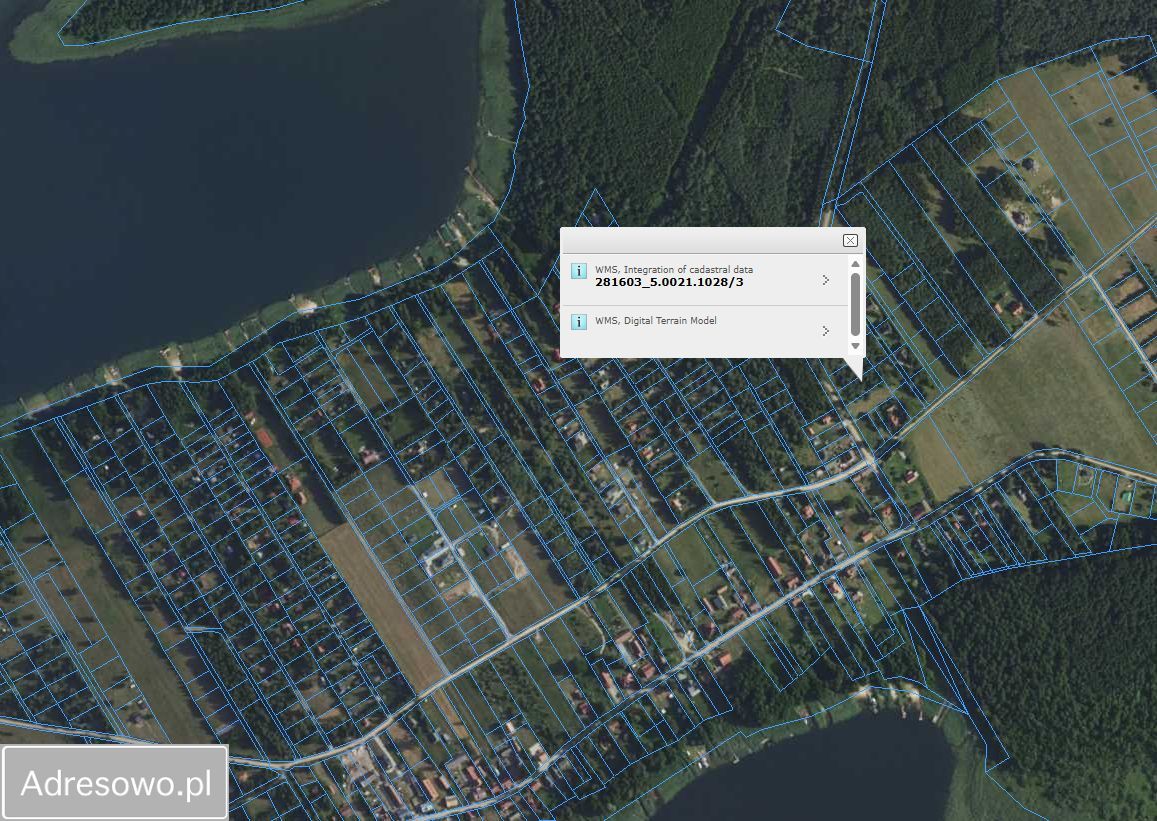Click the popup's vertical scrollbar thumb
1157x821 pixels.
point(855,304)
